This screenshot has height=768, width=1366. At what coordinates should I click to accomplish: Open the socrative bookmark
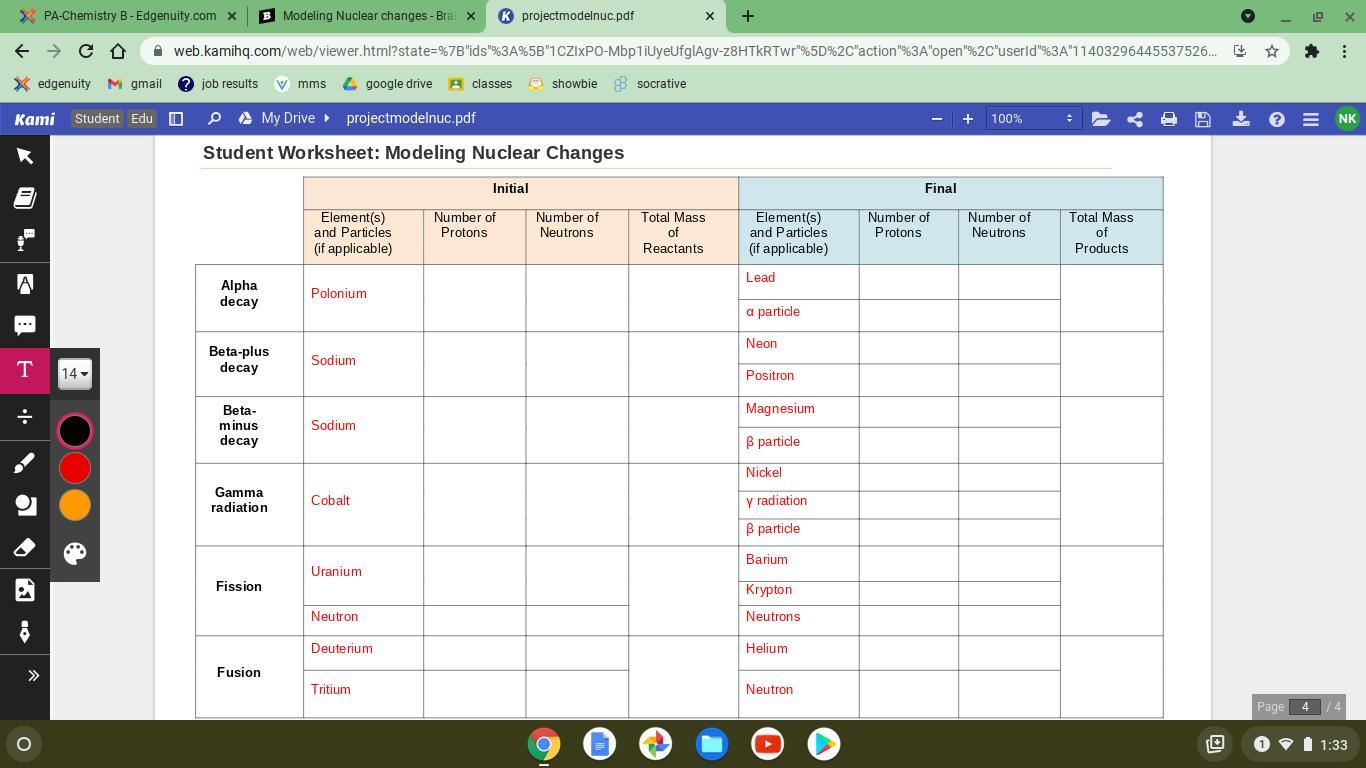click(649, 84)
